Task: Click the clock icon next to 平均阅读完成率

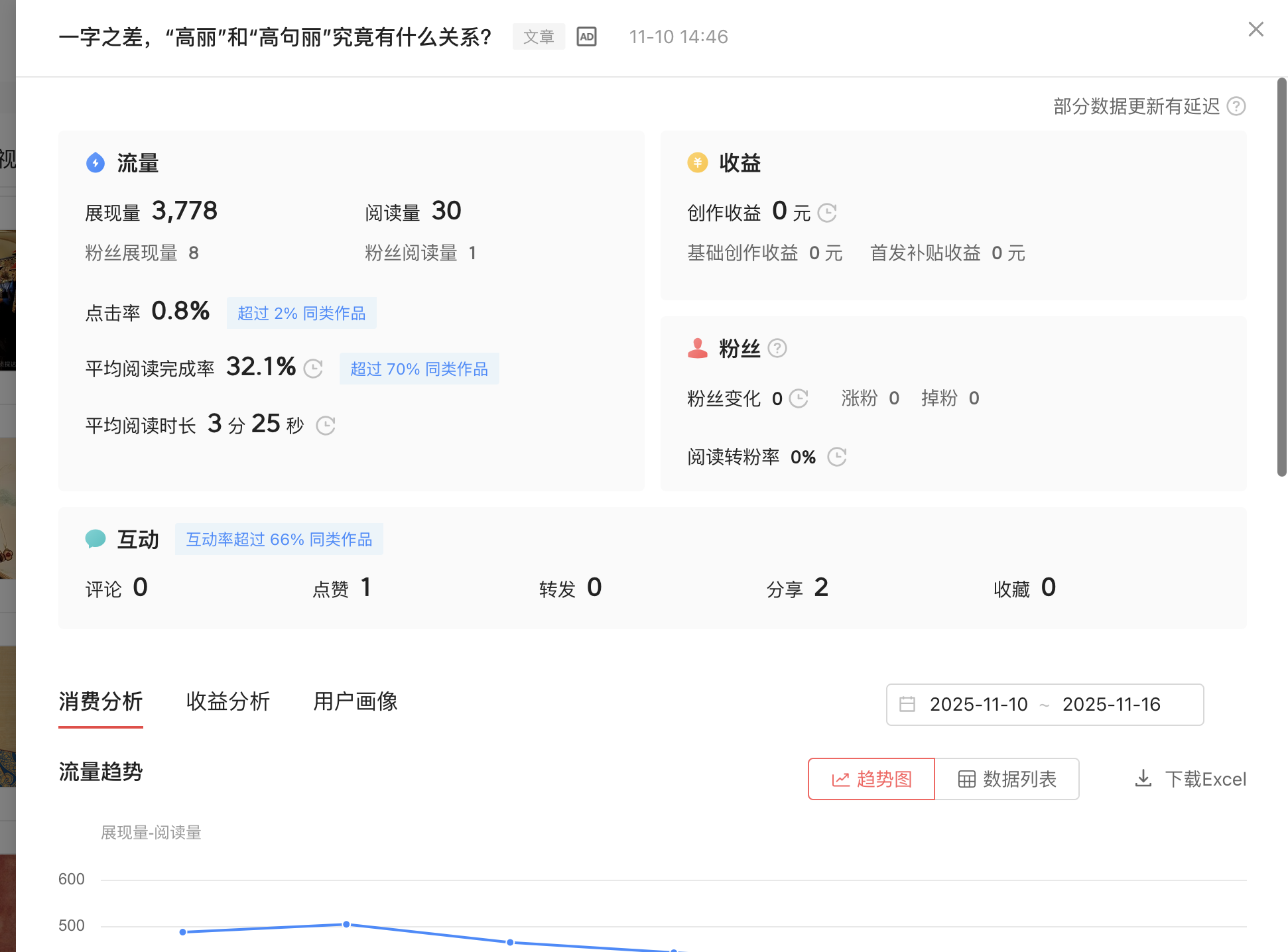Action: tap(313, 369)
